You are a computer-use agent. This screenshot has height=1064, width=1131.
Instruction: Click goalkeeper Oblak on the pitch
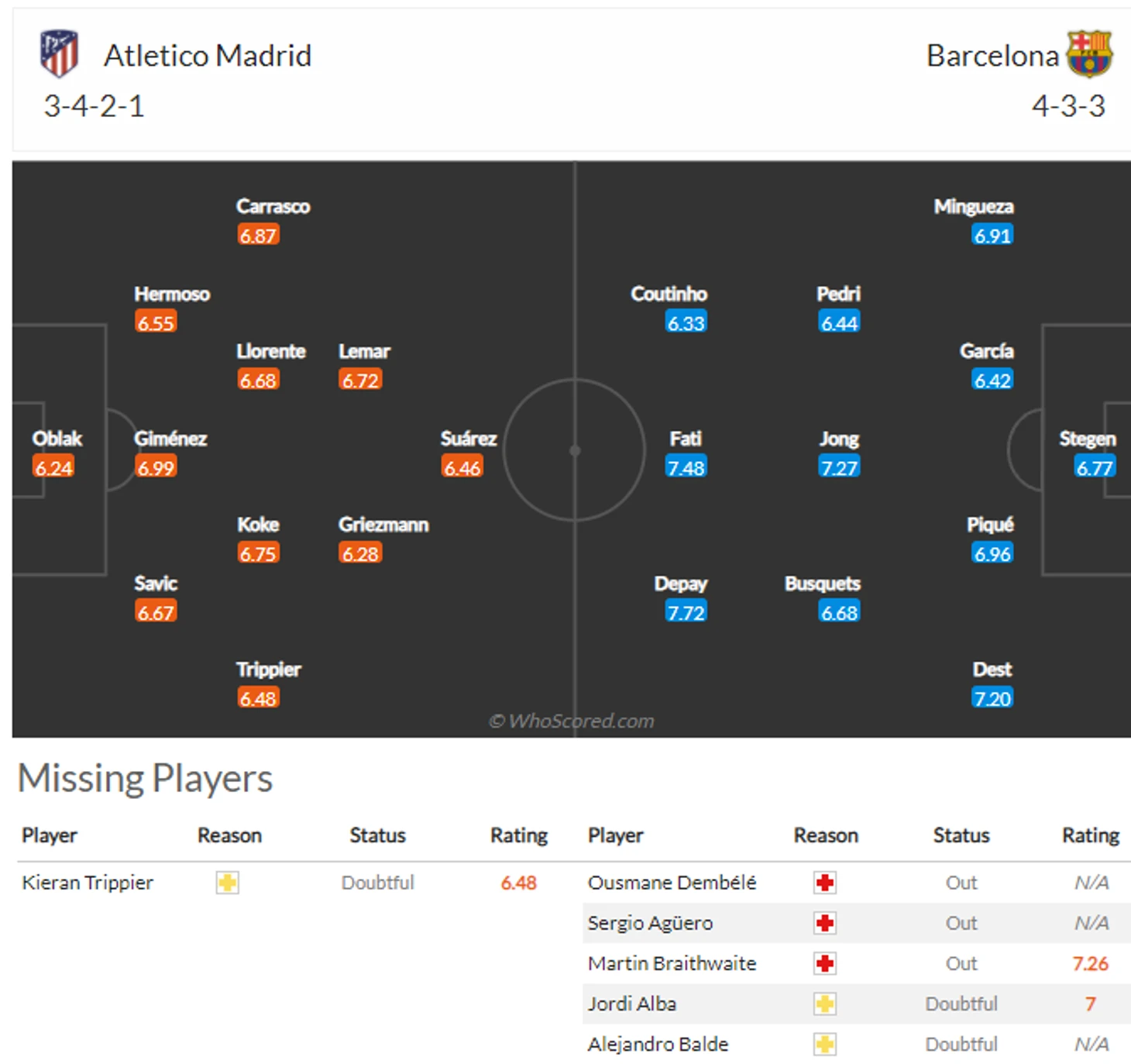pyautogui.click(x=57, y=439)
